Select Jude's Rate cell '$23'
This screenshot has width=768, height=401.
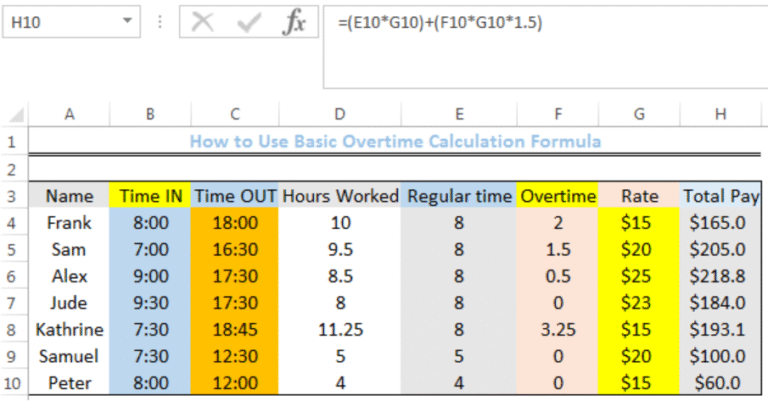(x=639, y=303)
